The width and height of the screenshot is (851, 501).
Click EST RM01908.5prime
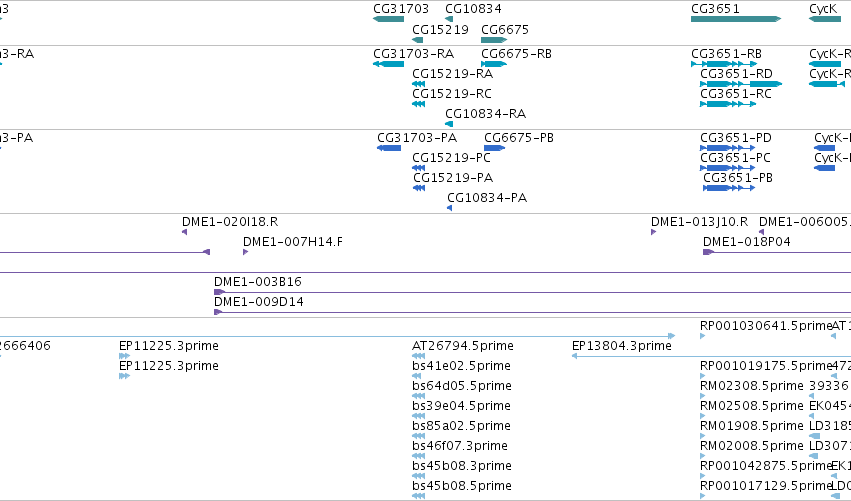tap(702, 436)
